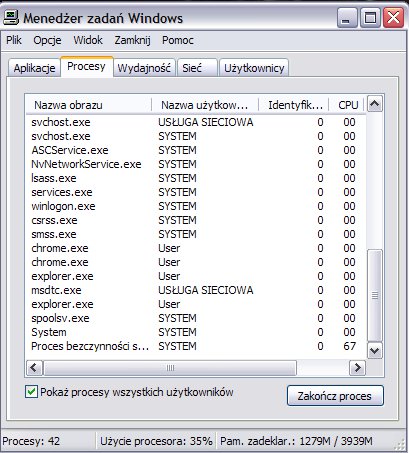The image size is (409, 453).
Task: Click the Zakończ proces button
Action: (335, 396)
